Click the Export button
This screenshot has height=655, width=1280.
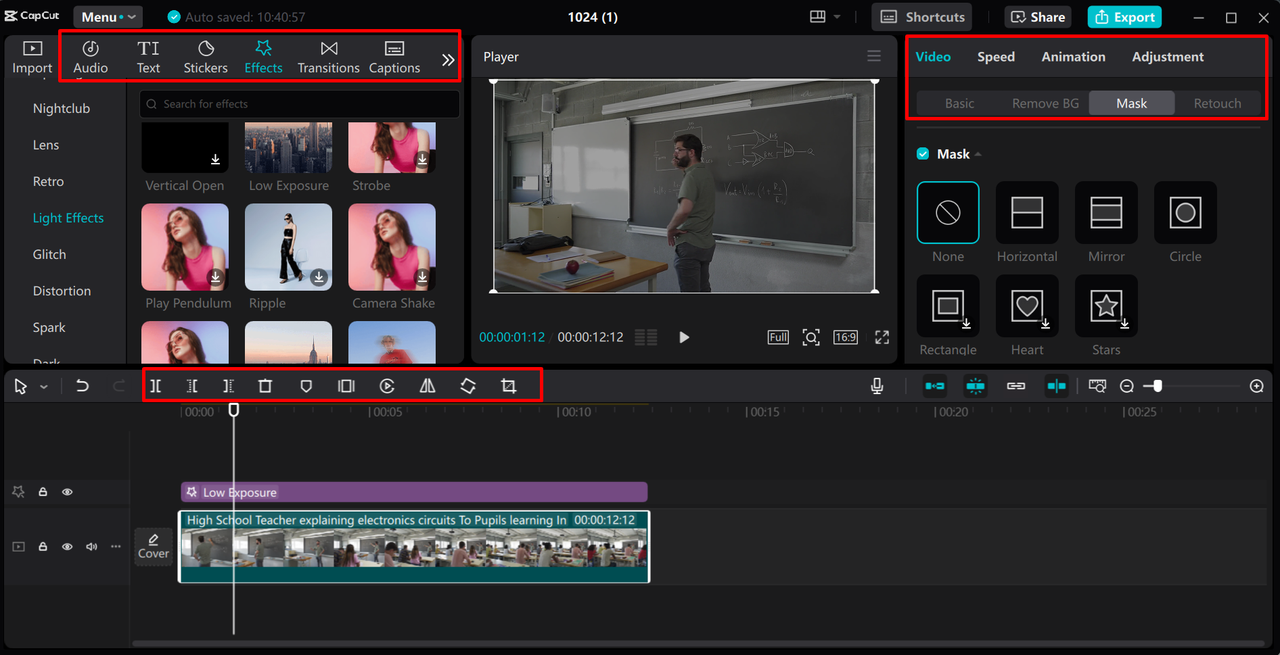pos(1124,17)
